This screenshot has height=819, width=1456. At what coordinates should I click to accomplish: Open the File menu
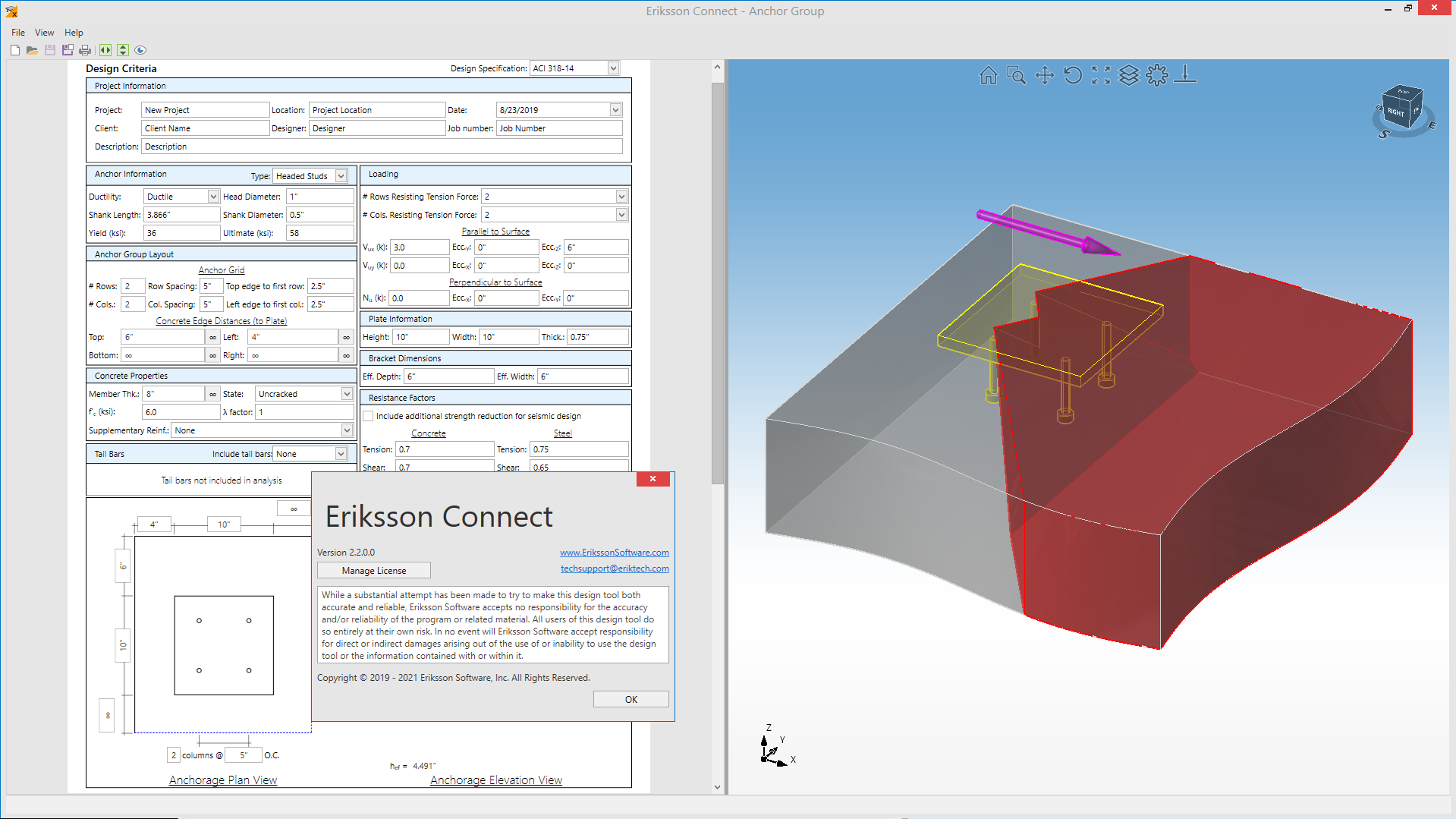click(x=18, y=33)
